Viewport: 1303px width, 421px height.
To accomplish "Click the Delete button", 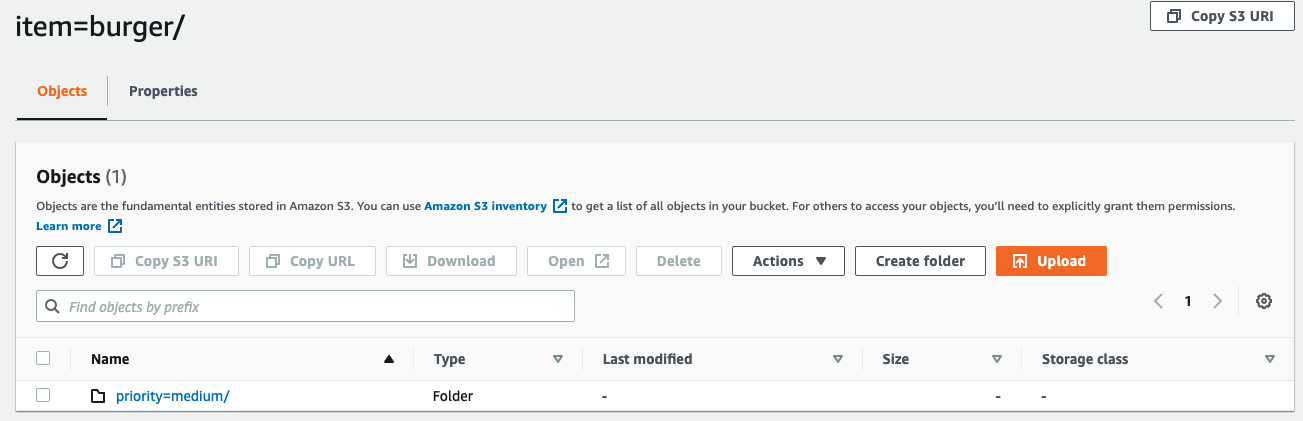I will pyautogui.click(x=678, y=261).
